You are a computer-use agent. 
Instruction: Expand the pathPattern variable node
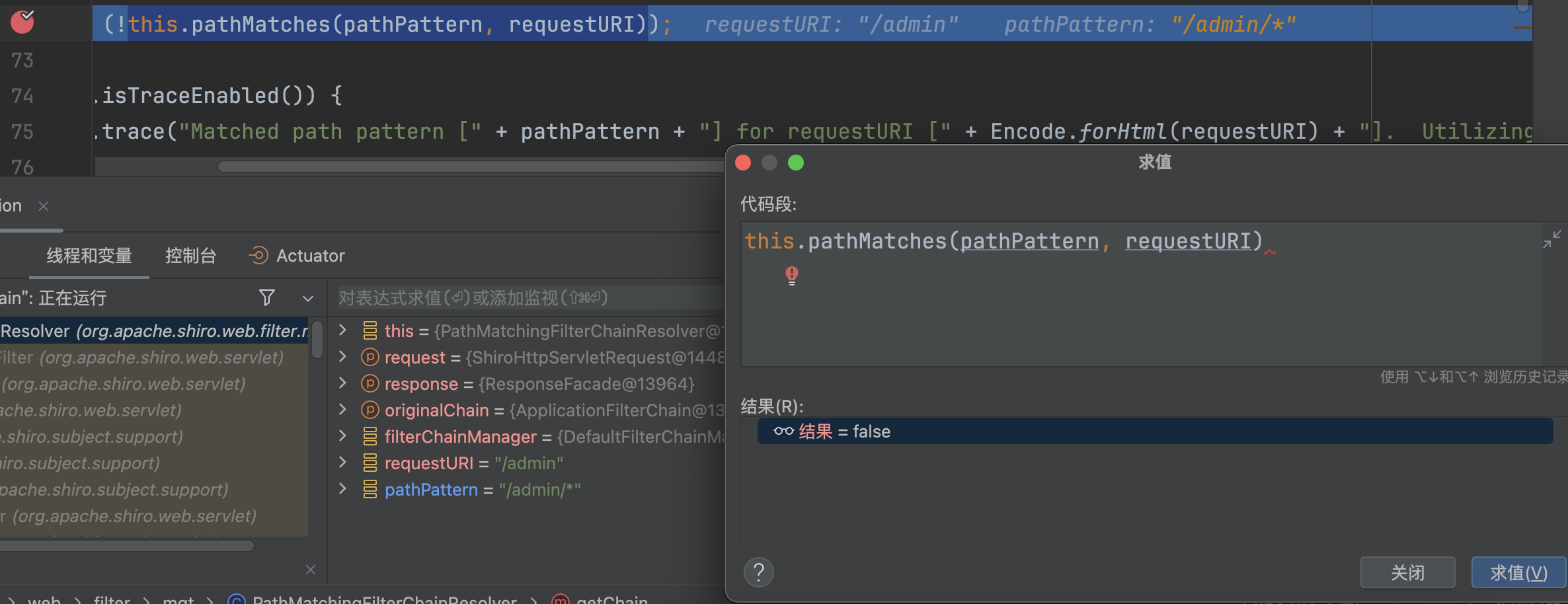coord(342,489)
